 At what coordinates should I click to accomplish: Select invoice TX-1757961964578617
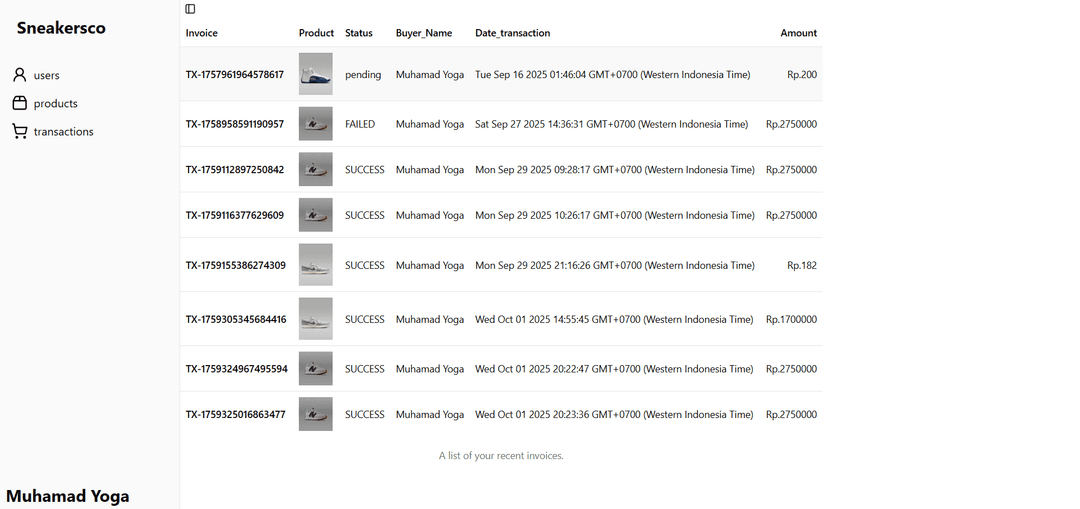pos(234,74)
